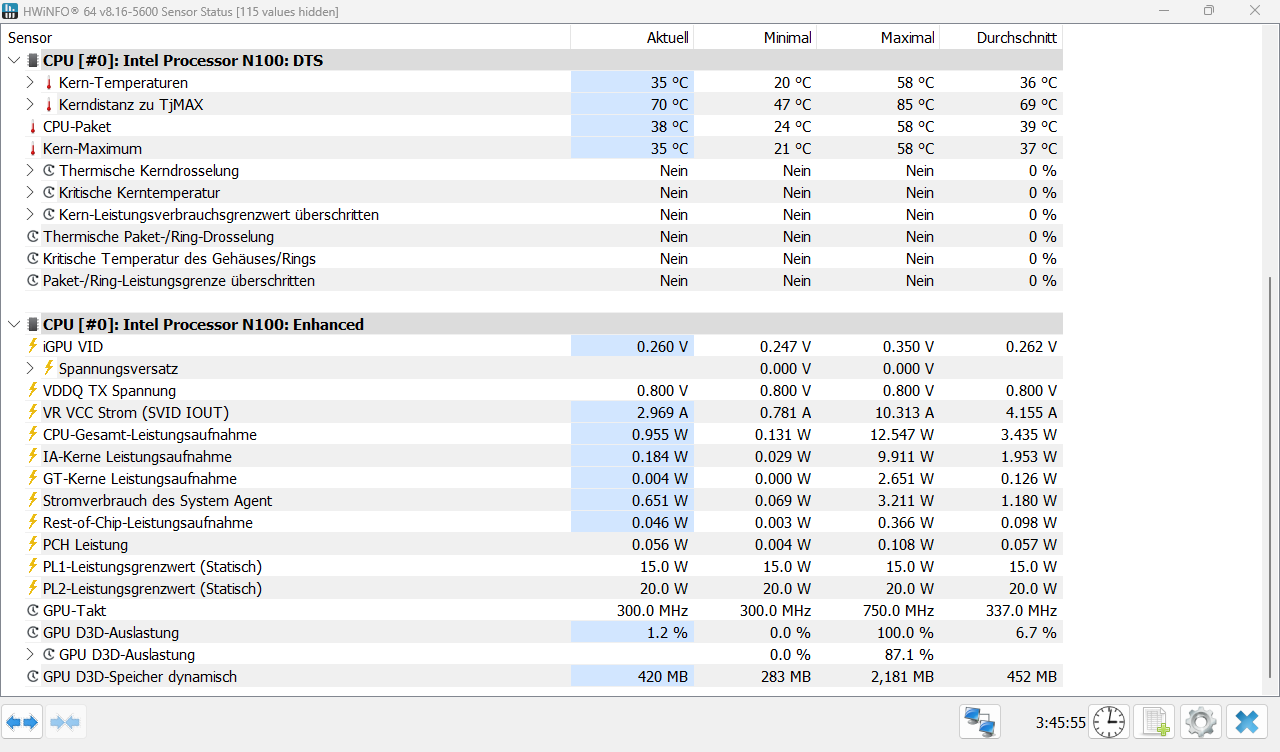1280x752 pixels.
Task: Click the CPU-Paket thermometer icon
Action: (33, 127)
